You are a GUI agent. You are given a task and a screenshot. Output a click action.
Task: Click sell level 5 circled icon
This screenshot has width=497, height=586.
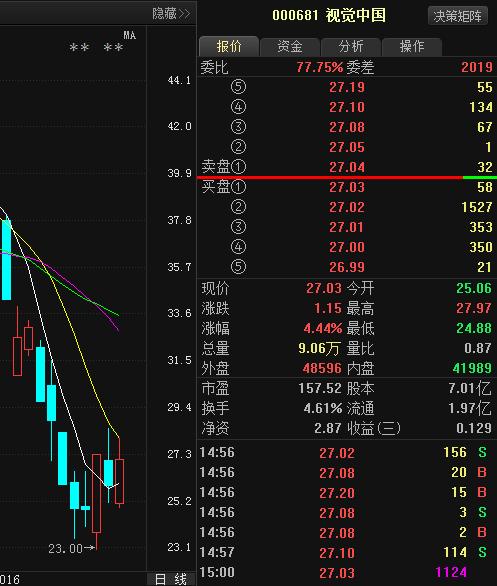click(x=238, y=87)
